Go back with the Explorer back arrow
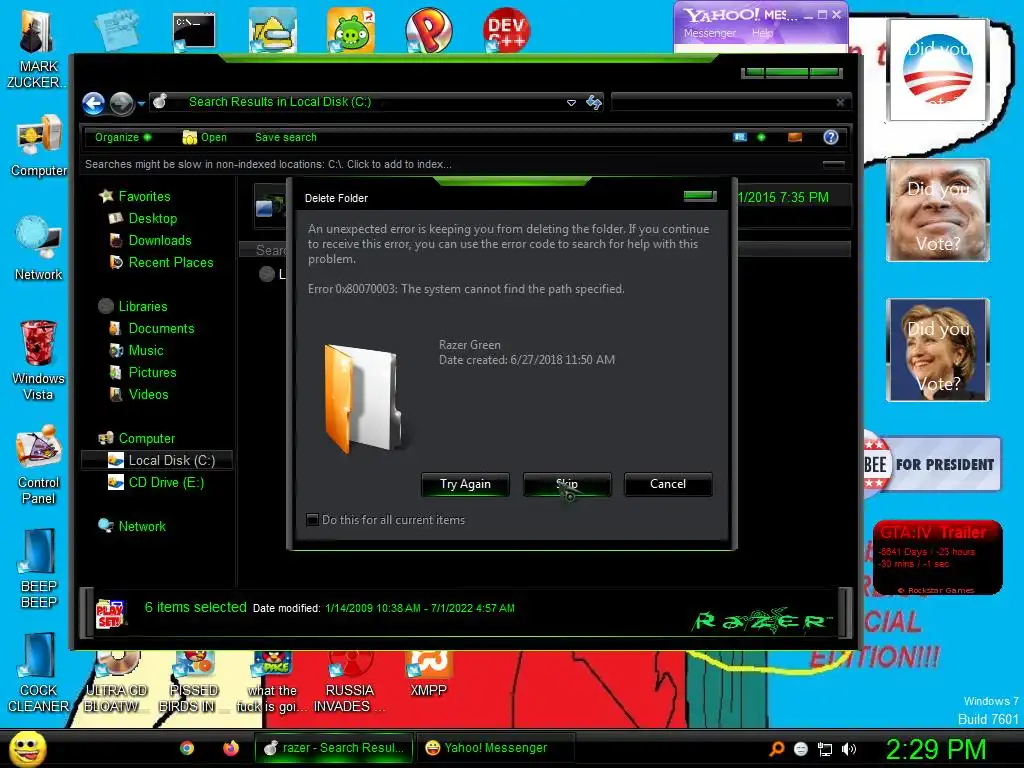This screenshot has width=1024, height=768. pos(94,103)
